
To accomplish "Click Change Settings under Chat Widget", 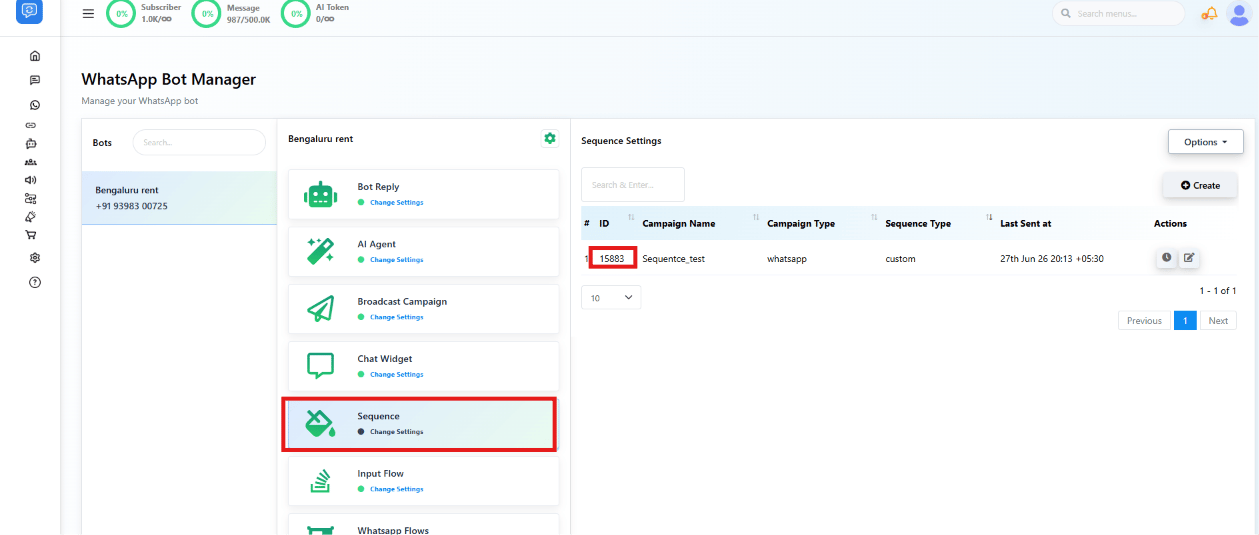I will (396, 374).
